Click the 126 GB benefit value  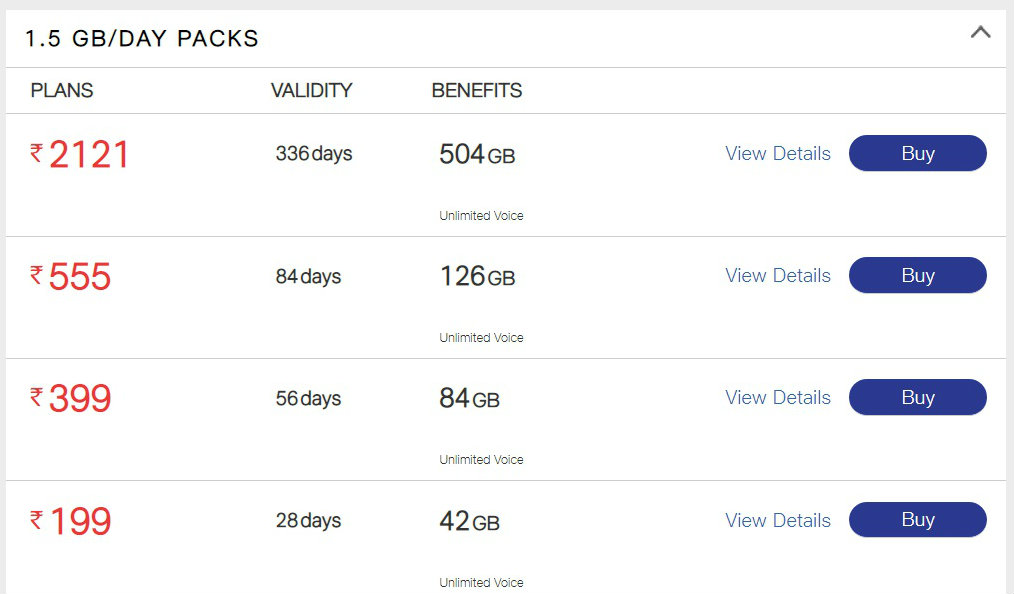(x=477, y=277)
